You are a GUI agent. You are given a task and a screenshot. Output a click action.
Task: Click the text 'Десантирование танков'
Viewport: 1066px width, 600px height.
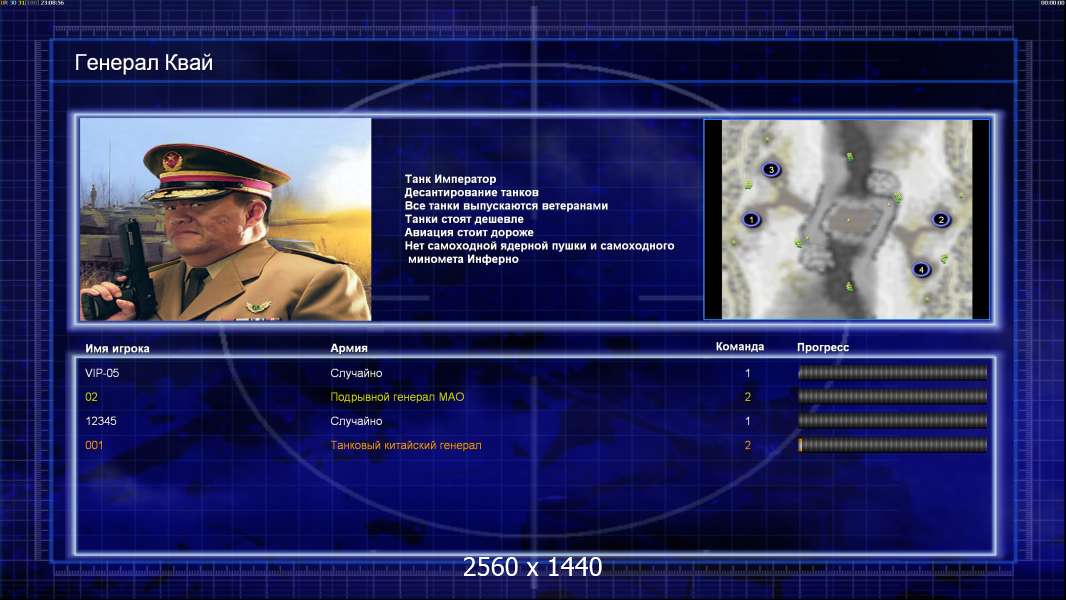click(x=471, y=192)
